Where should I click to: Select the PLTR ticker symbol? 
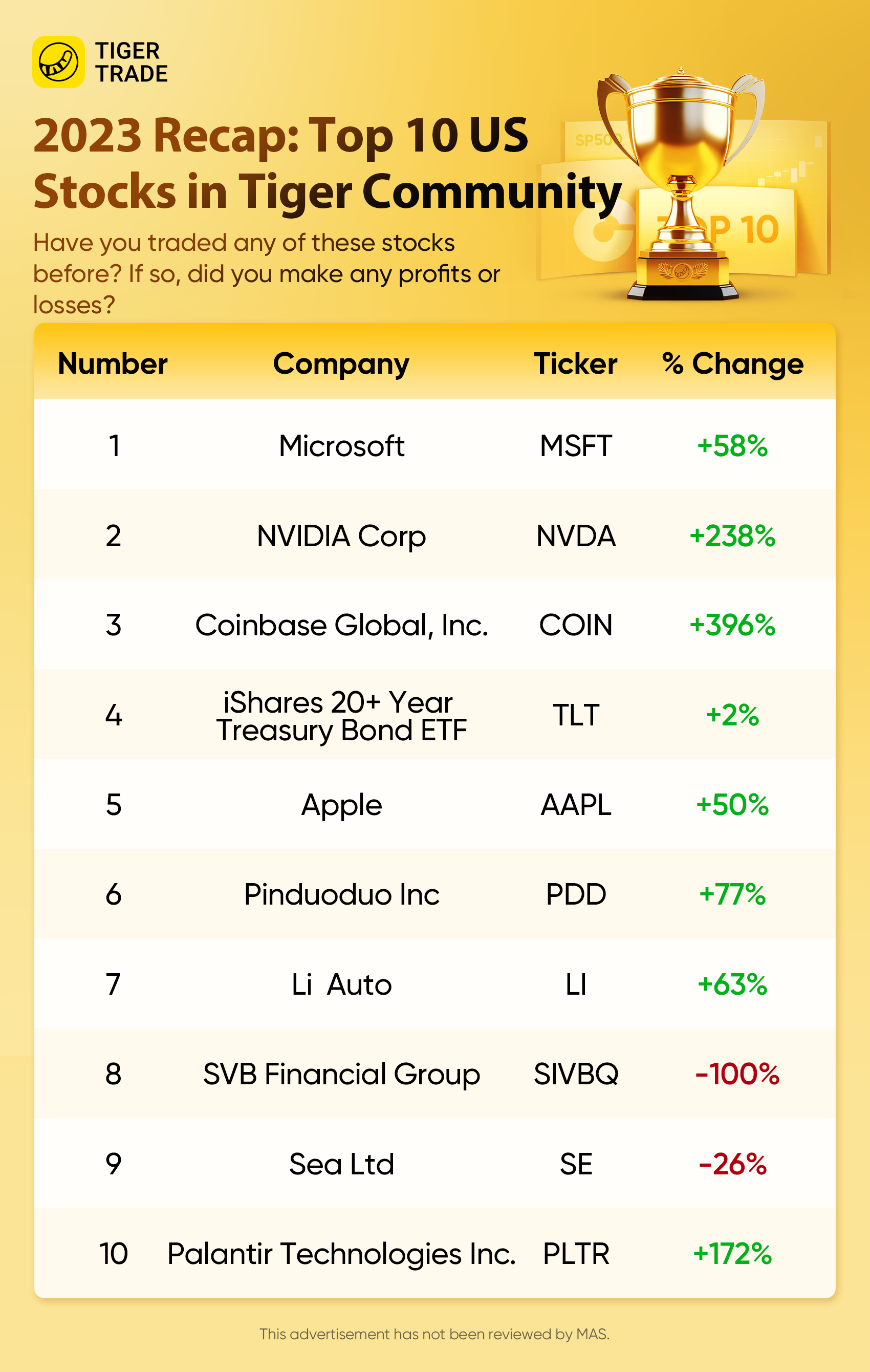pyautogui.click(x=575, y=1254)
